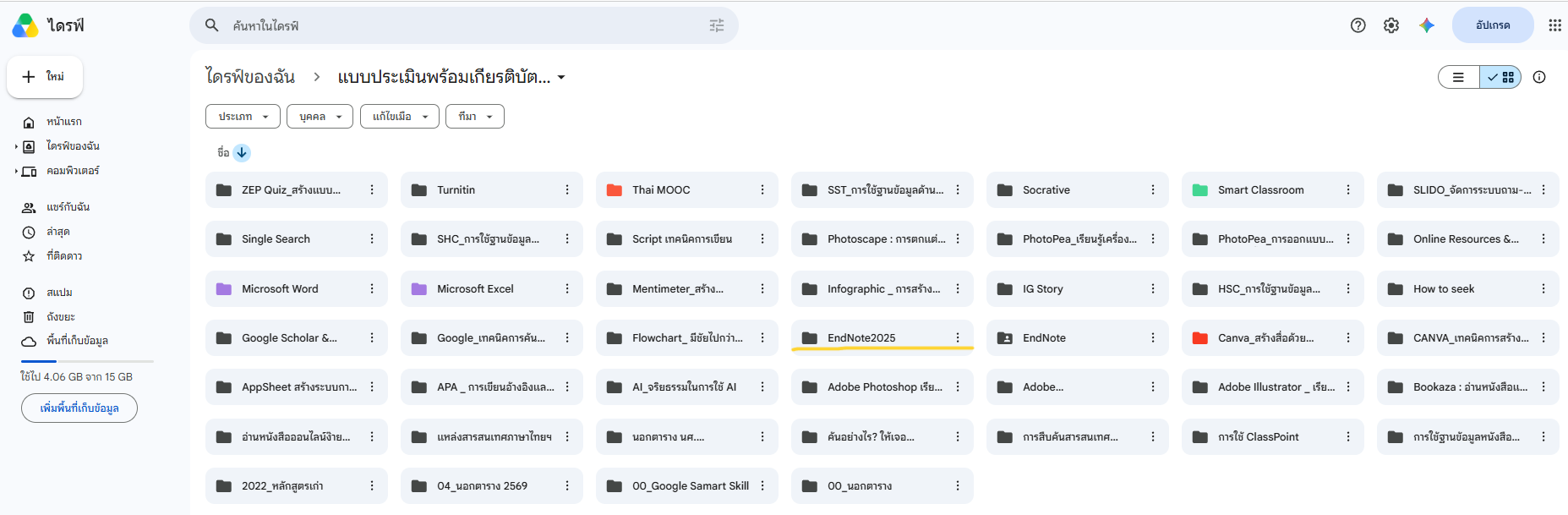Open the Settings gear icon

1391,25
